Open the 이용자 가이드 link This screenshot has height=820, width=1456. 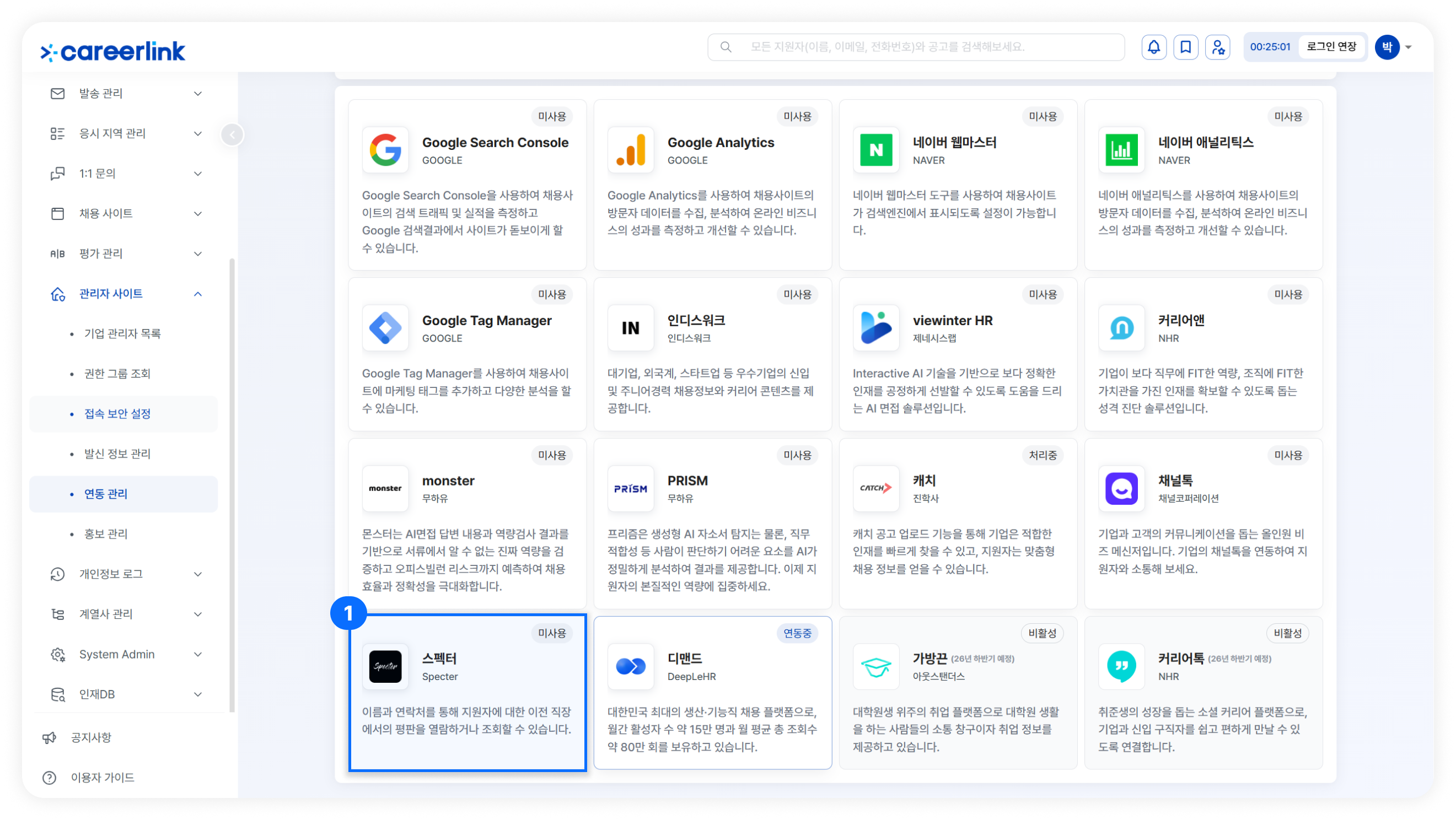[103, 778]
